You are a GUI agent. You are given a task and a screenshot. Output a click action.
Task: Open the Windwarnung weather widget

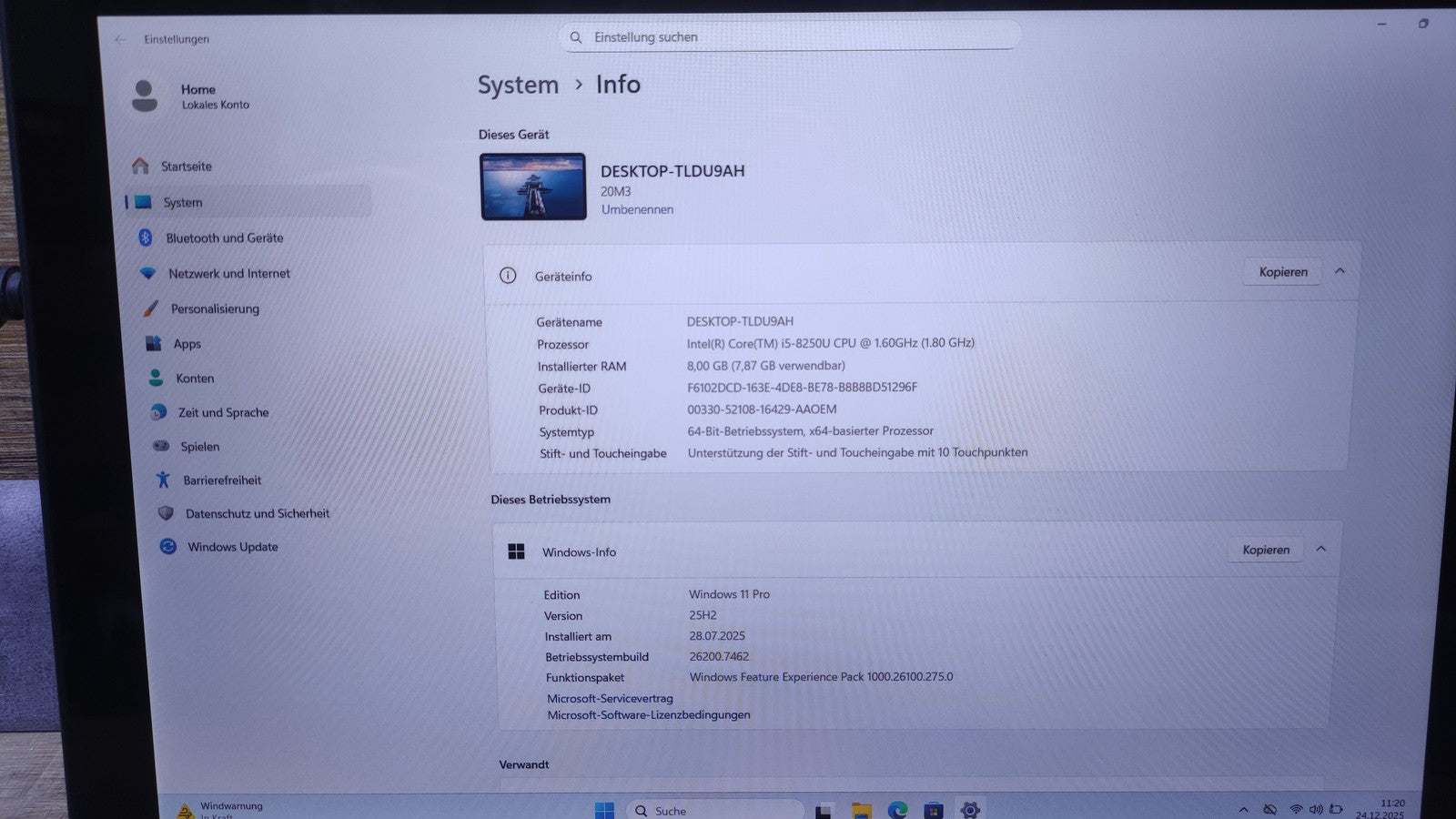(221, 810)
